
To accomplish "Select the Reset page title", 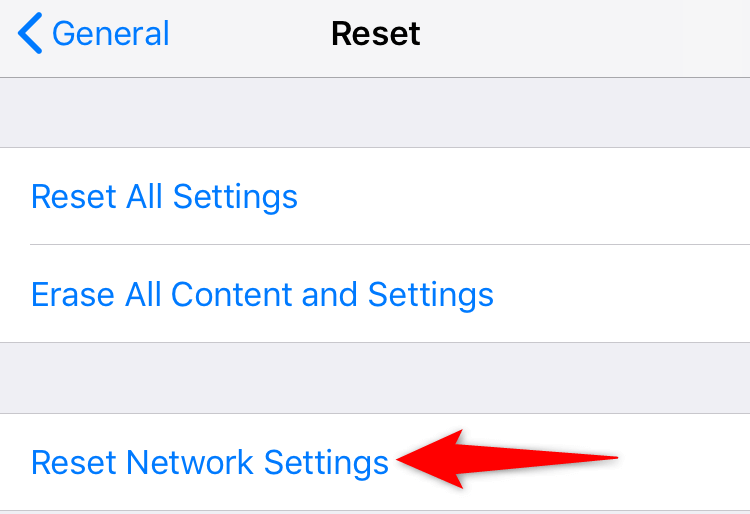I will 375,33.
